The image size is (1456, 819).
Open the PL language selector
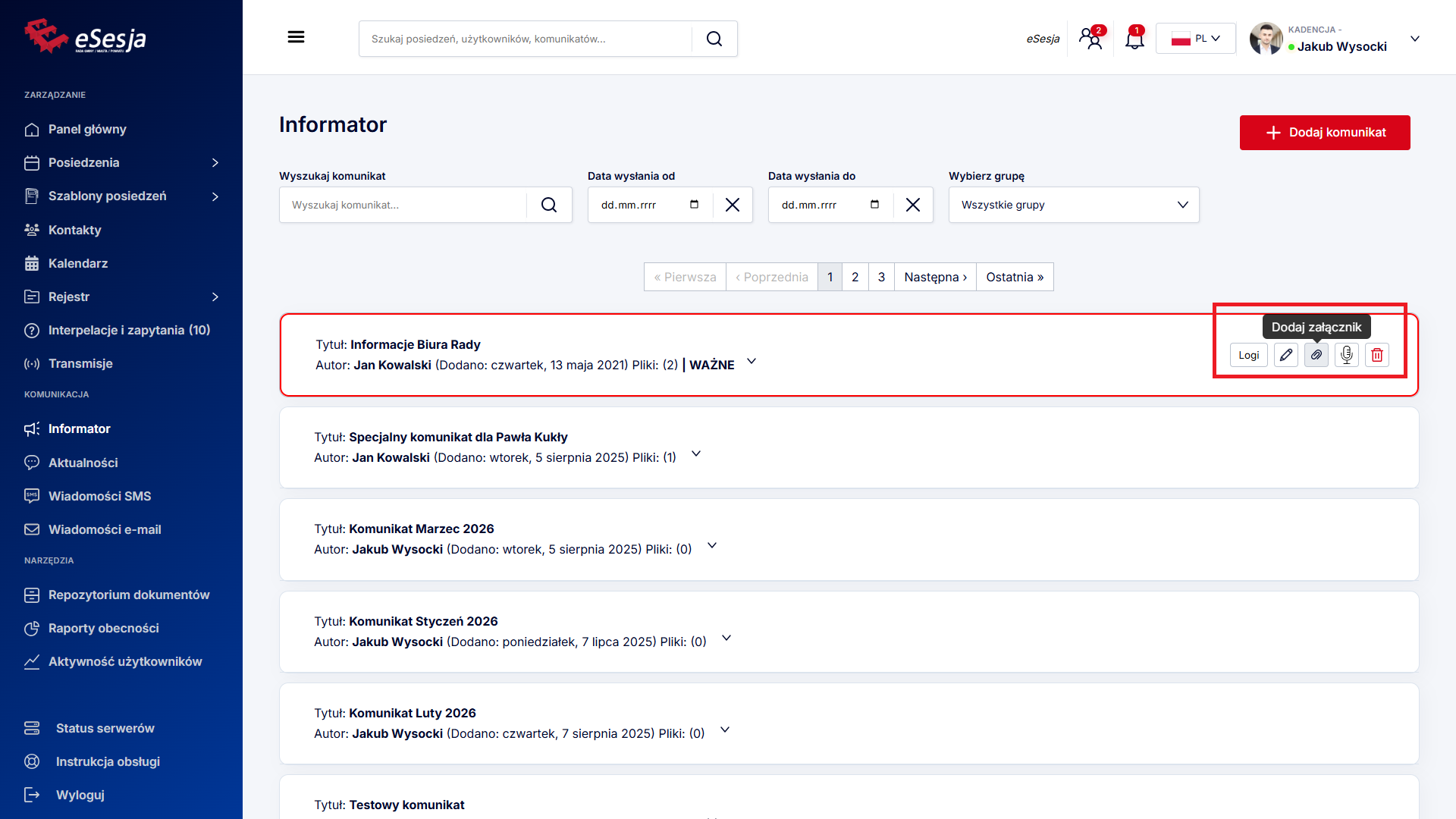pyautogui.click(x=1196, y=39)
